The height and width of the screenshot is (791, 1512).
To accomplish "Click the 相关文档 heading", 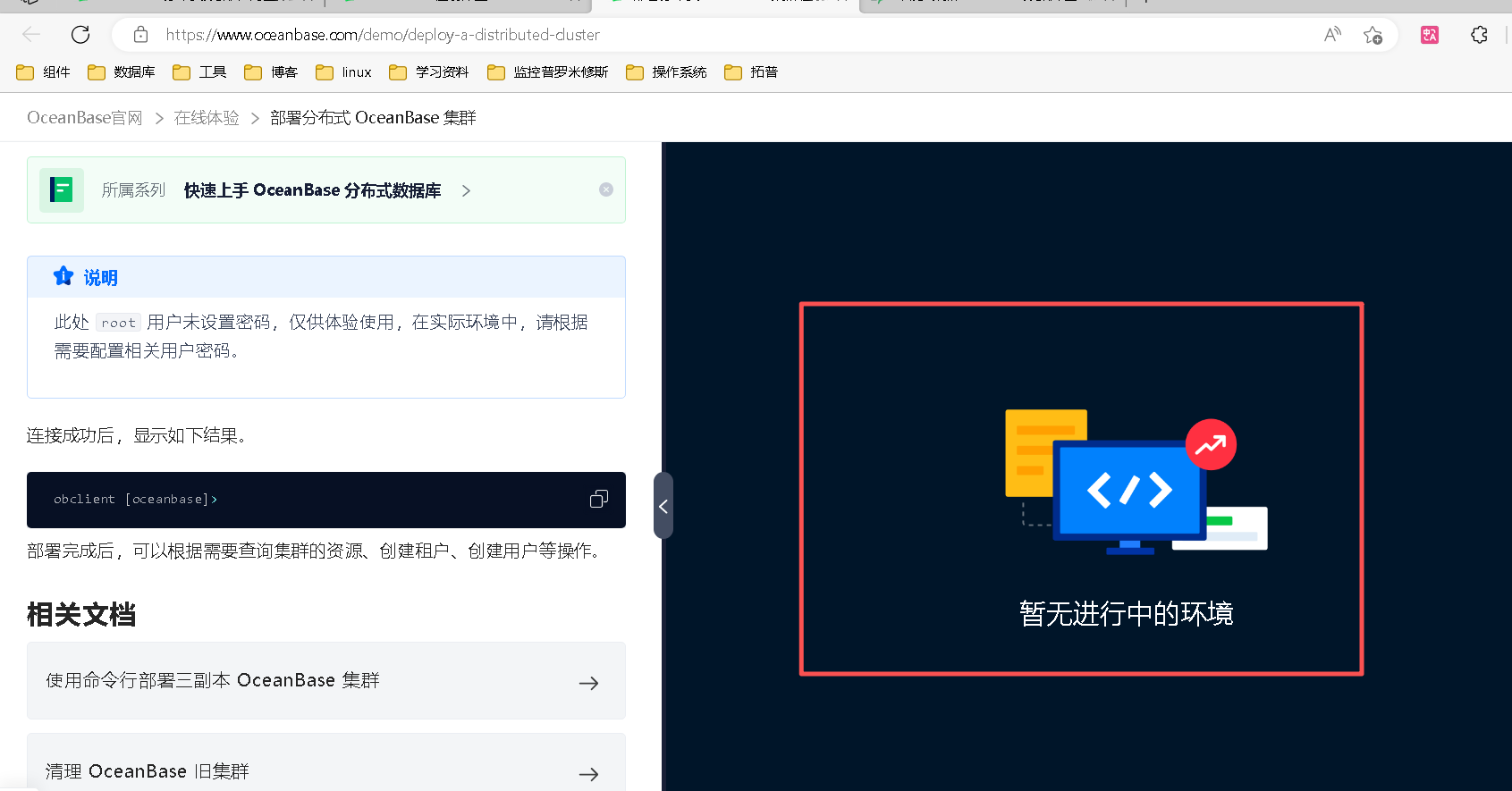I will pyautogui.click(x=81, y=614).
